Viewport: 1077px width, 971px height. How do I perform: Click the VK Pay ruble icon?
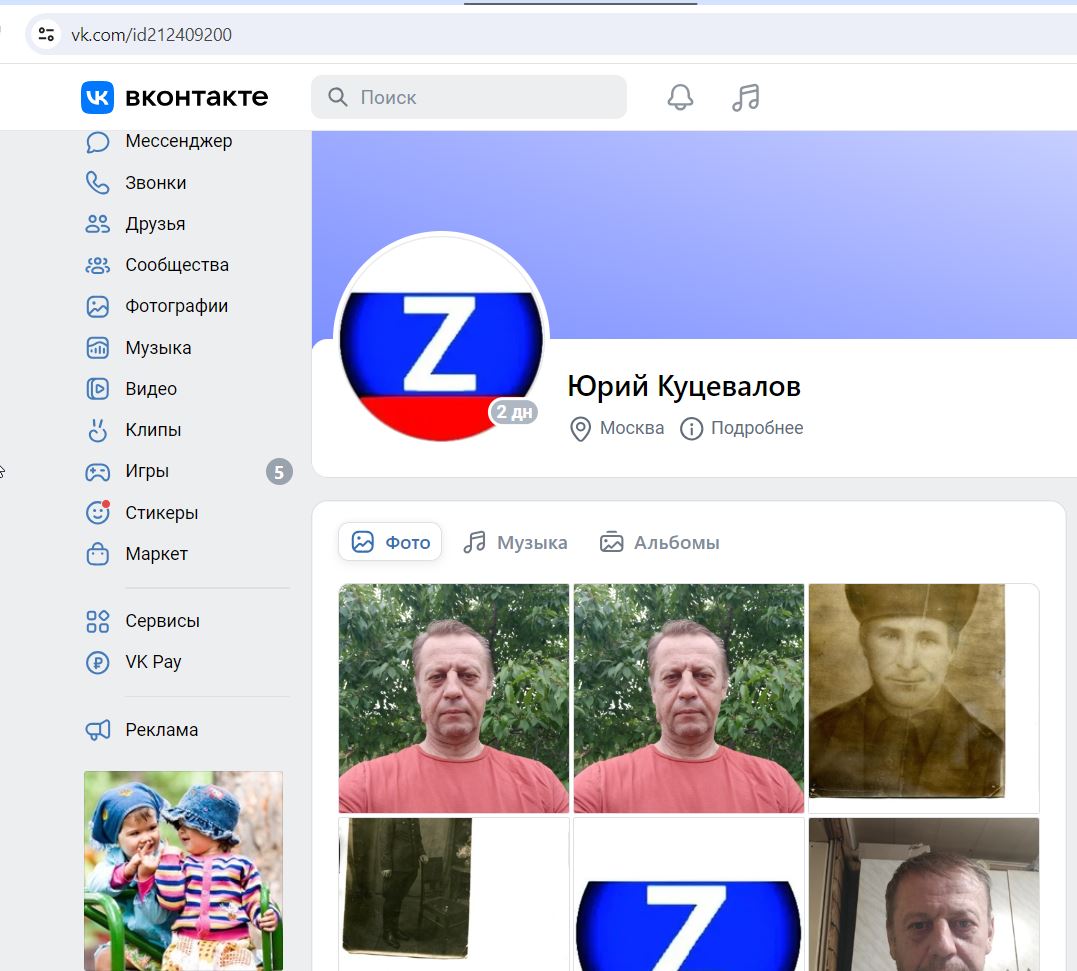click(98, 662)
